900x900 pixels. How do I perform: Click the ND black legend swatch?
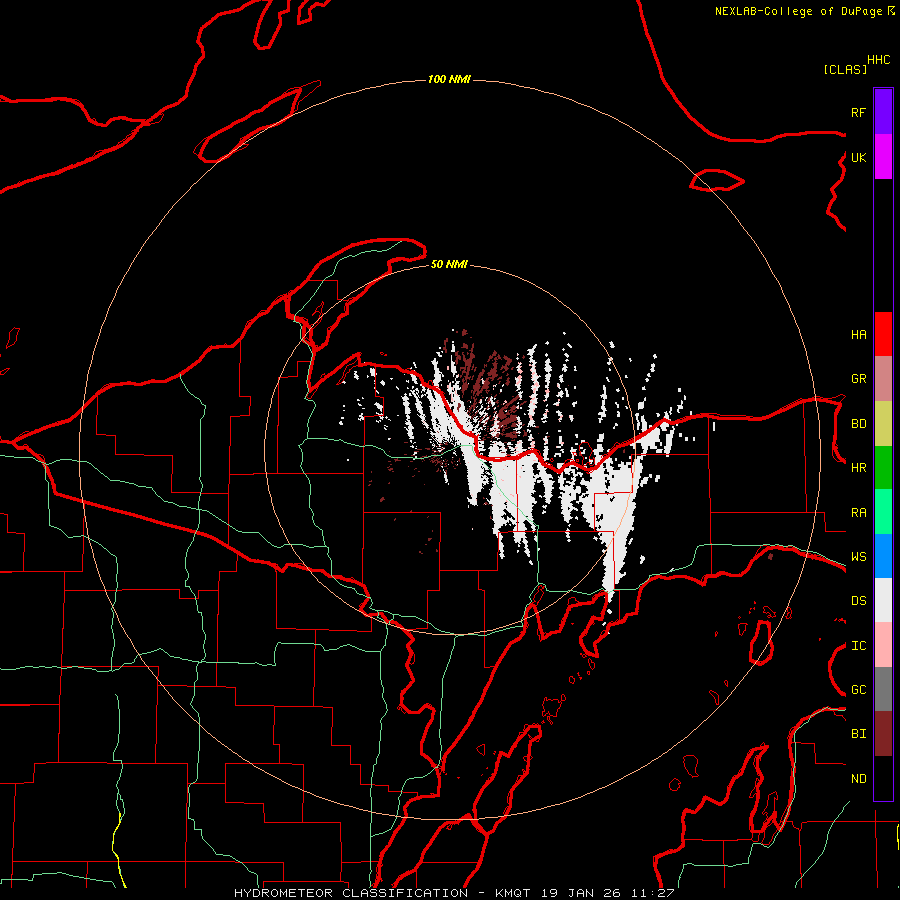pos(883,778)
